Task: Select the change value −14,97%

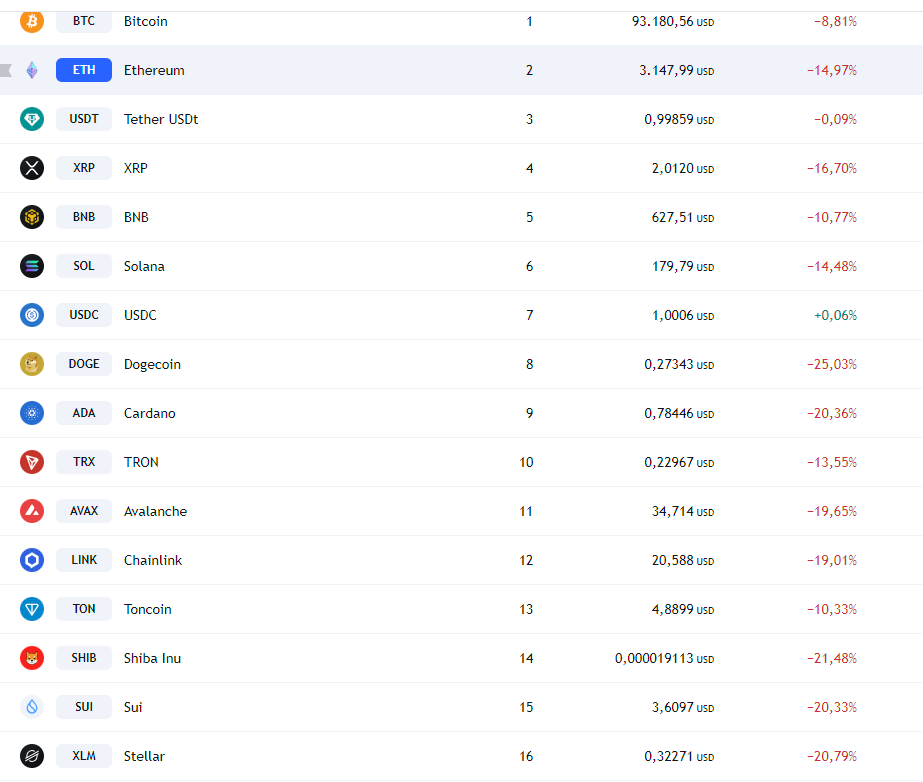Action: (x=832, y=71)
